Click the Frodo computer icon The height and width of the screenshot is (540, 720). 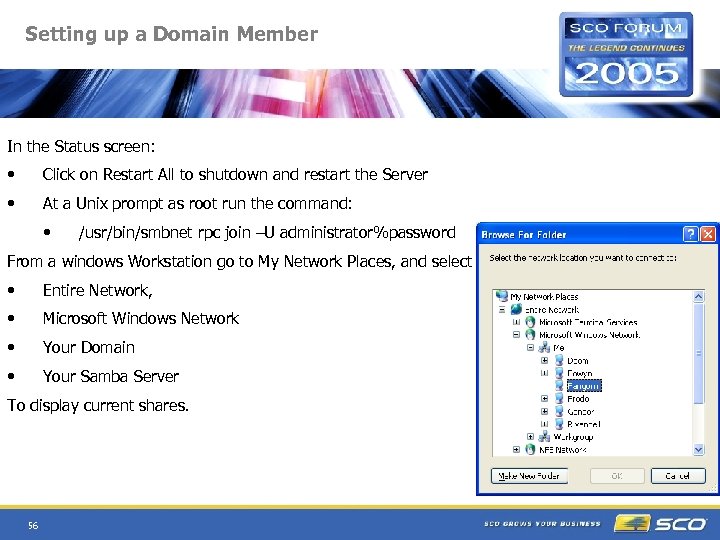point(559,399)
